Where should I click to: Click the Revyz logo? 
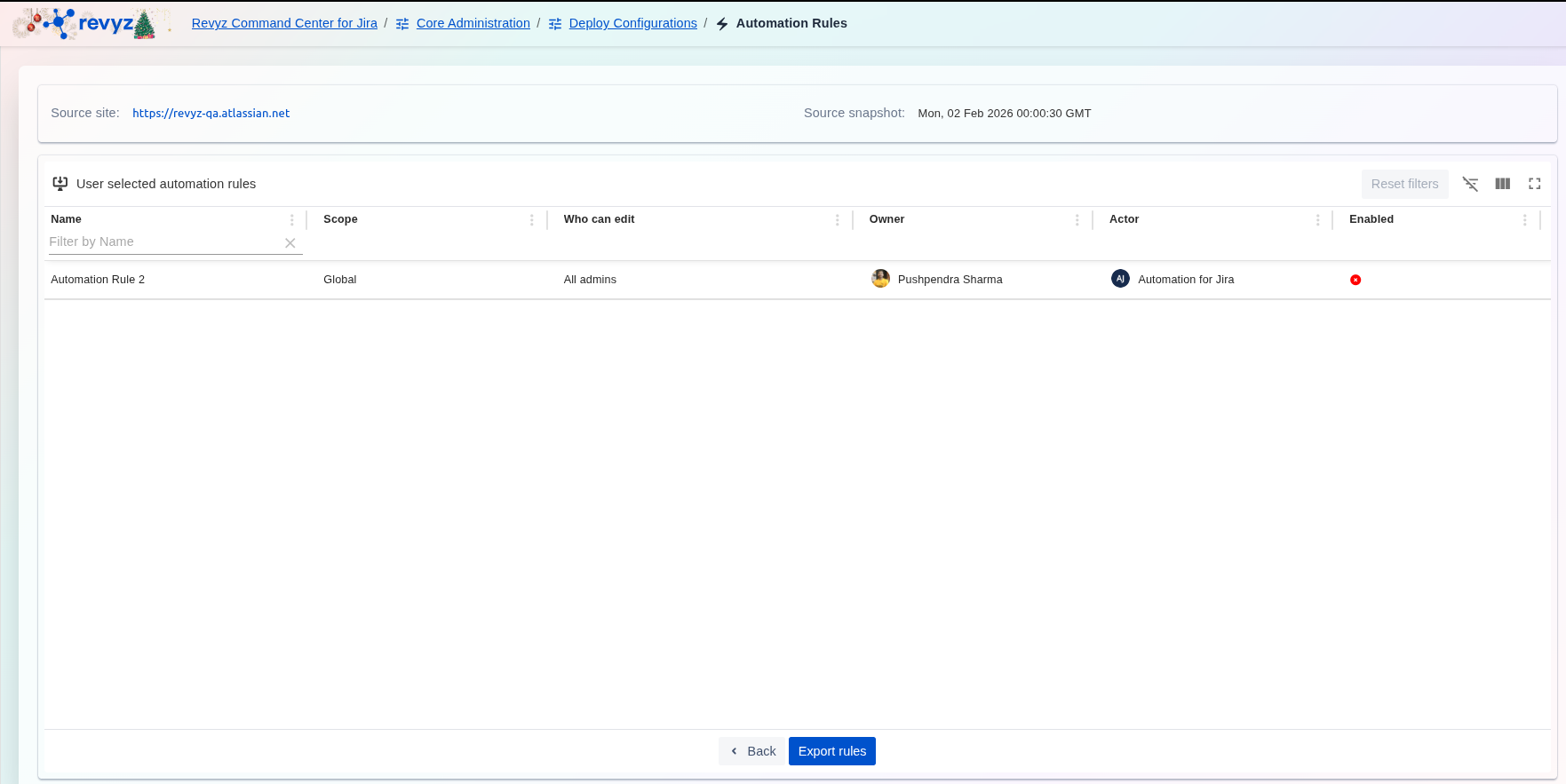89,24
